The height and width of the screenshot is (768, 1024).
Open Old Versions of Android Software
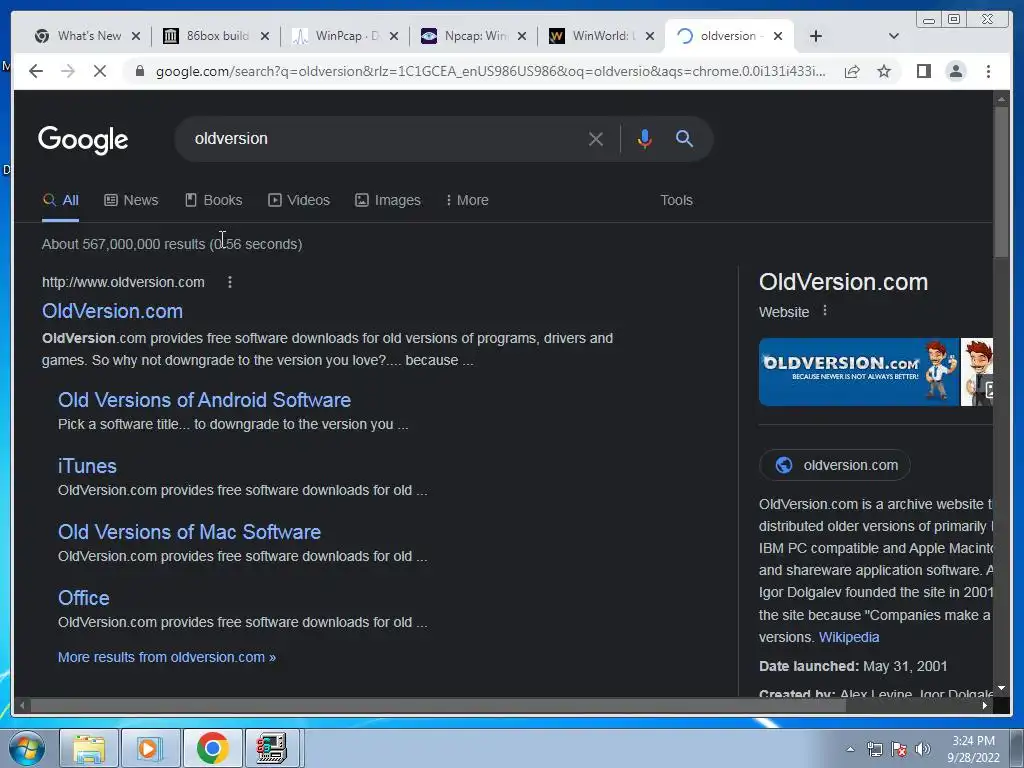(x=204, y=400)
